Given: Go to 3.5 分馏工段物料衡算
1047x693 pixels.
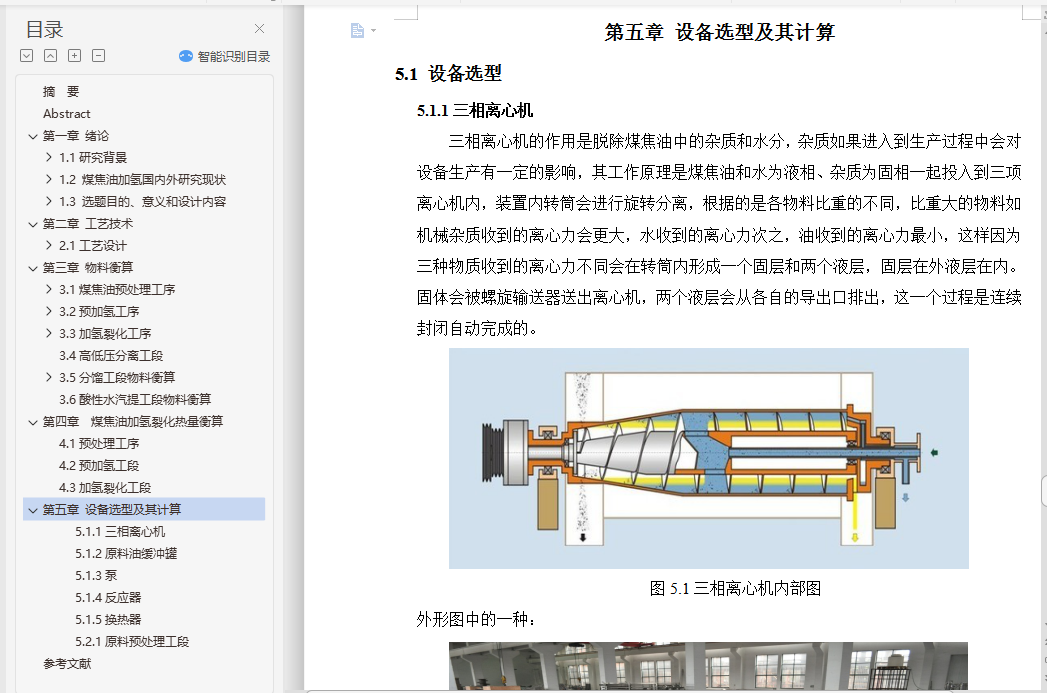Looking at the screenshot, I should (117, 378).
